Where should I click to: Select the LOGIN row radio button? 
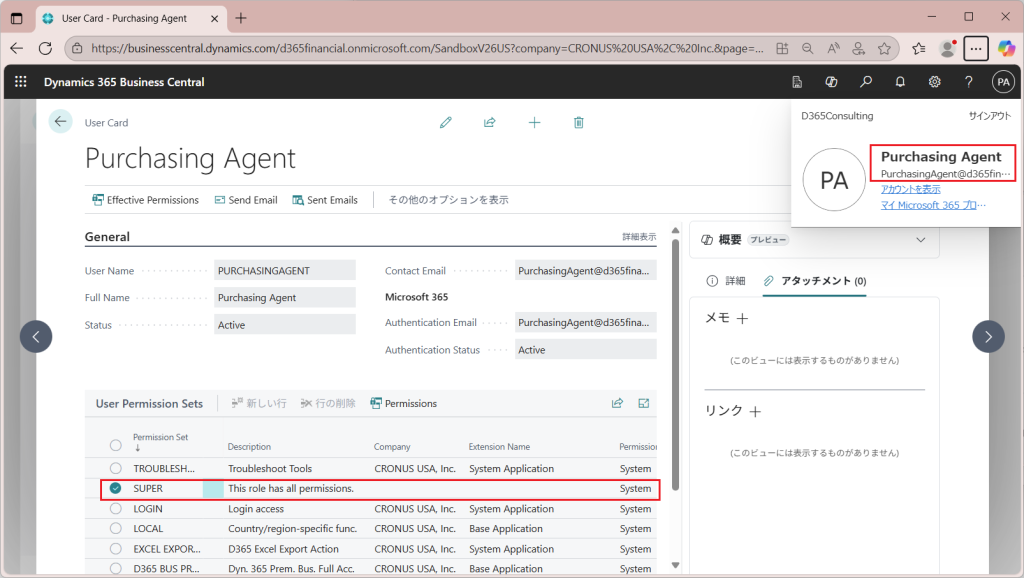(116, 509)
